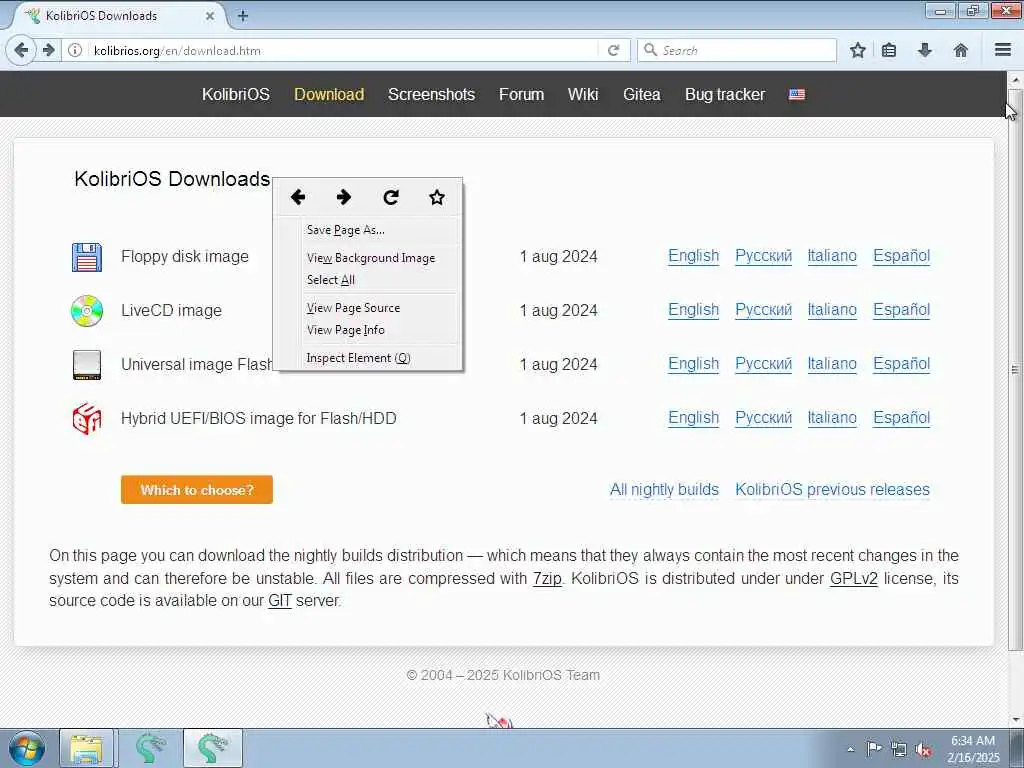The width and height of the screenshot is (1024, 768).
Task: Open Forum in site navigation
Action: (521, 95)
